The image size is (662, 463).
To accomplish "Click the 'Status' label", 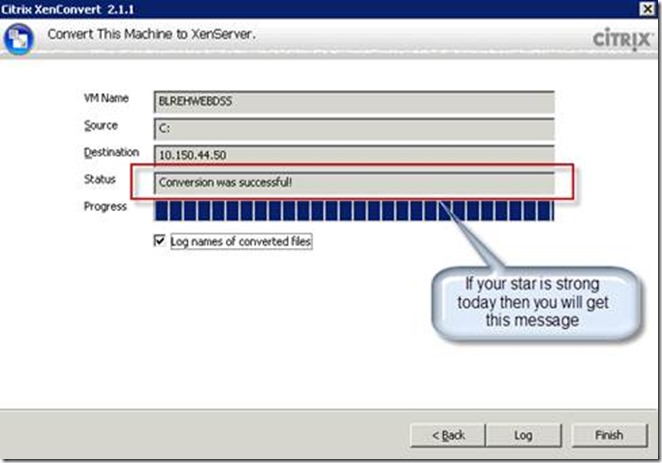I will (x=100, y=179).
